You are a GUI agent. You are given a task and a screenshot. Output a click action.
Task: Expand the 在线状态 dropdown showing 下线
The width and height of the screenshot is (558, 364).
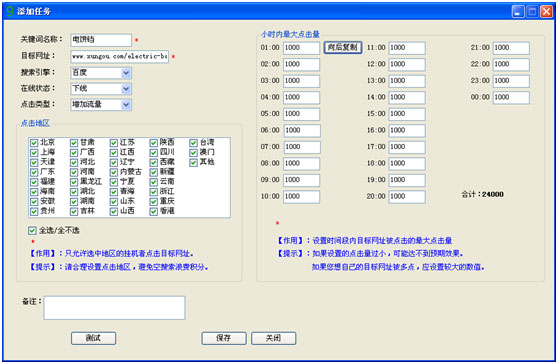(x=101, y=89)
